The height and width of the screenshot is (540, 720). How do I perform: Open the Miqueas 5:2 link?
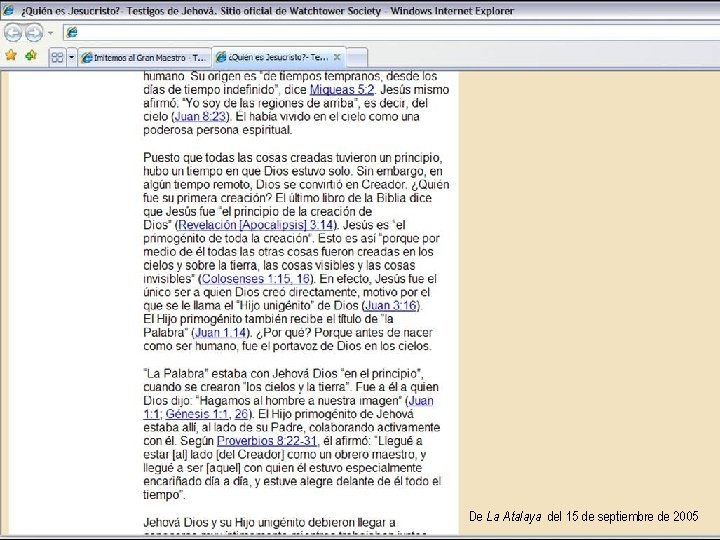coord(342,90)
